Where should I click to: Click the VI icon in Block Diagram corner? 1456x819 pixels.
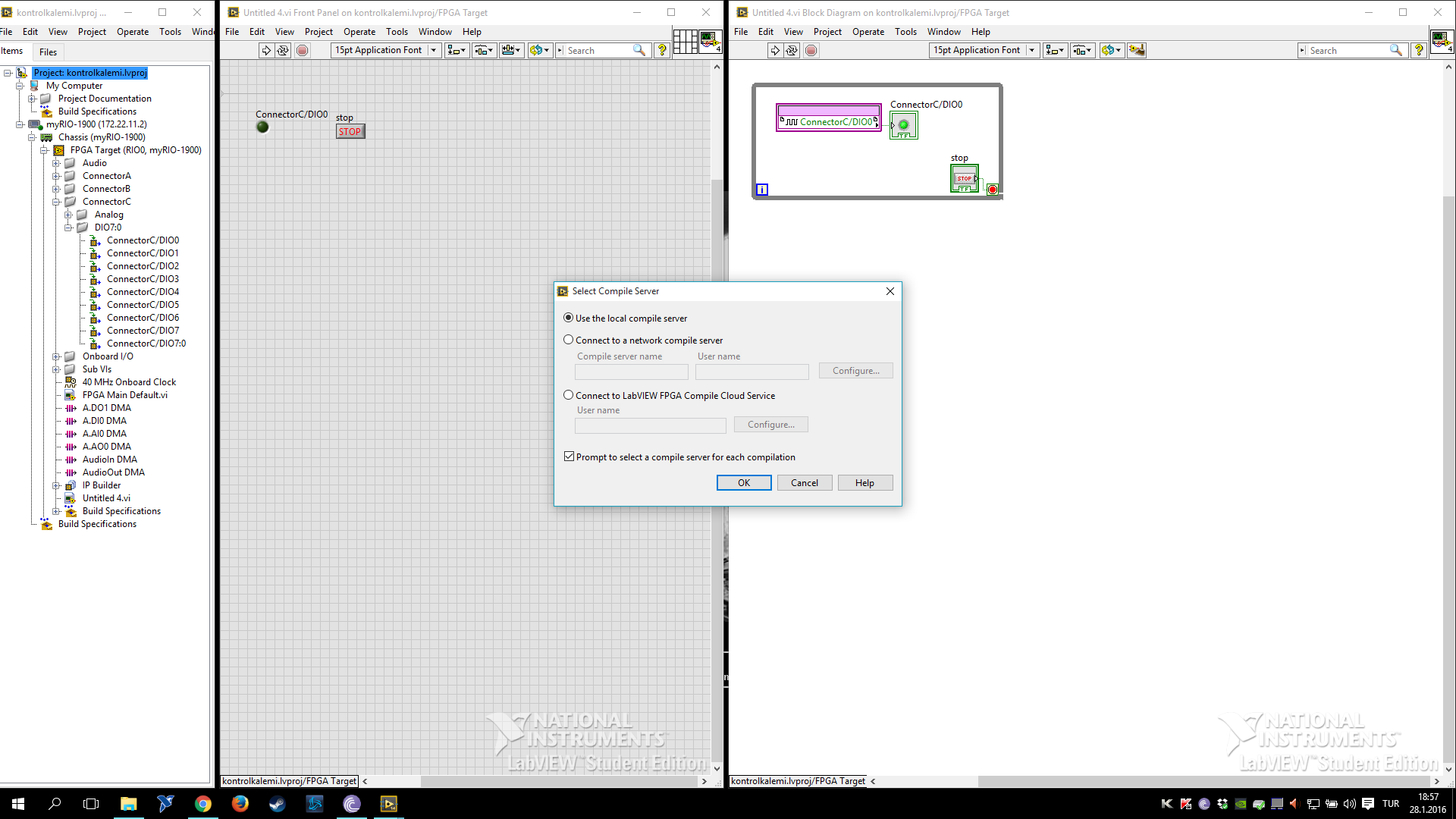tap(1442, 42)
